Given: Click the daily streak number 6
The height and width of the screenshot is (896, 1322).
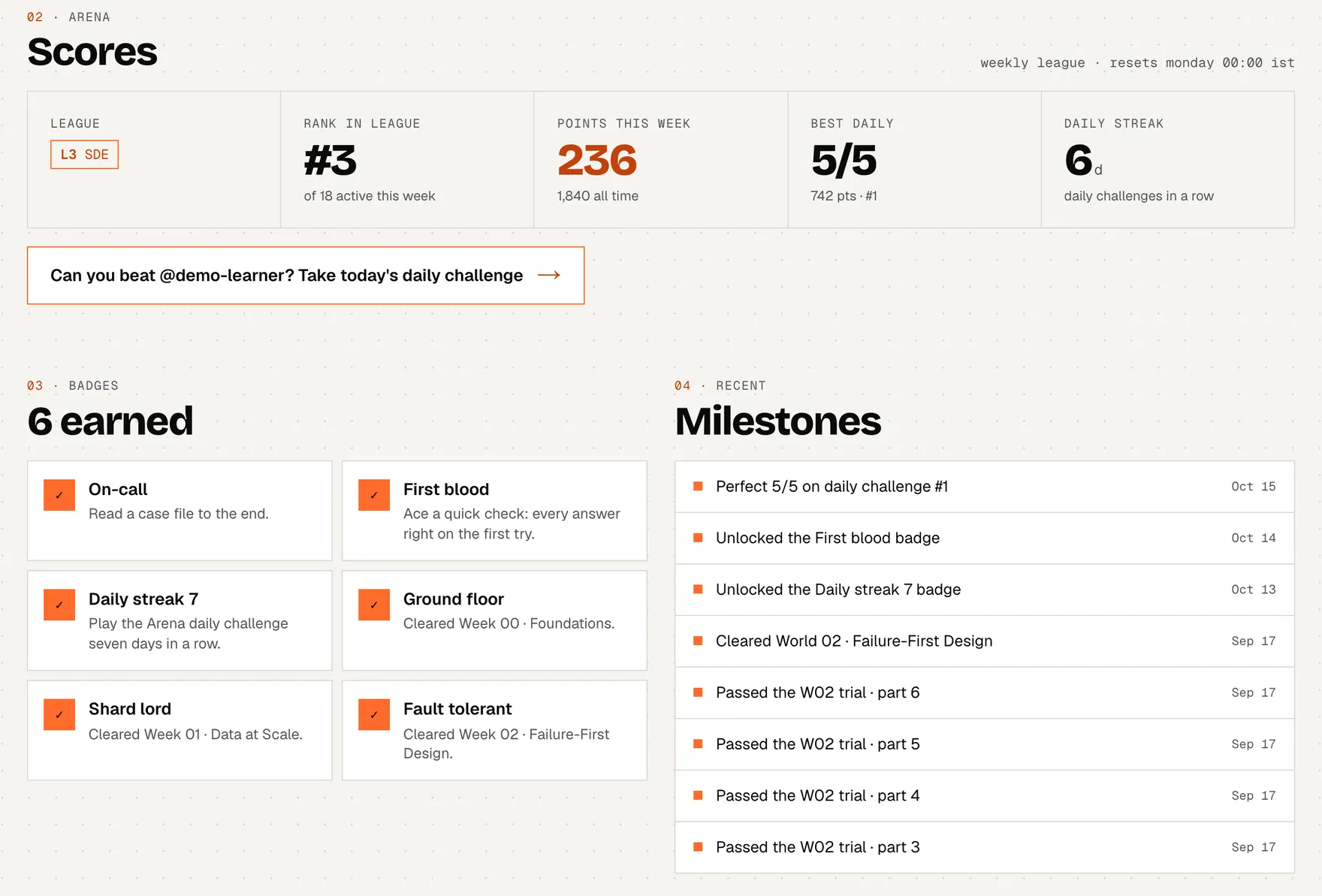Looking at the screenshot, I should point(1079,161).
